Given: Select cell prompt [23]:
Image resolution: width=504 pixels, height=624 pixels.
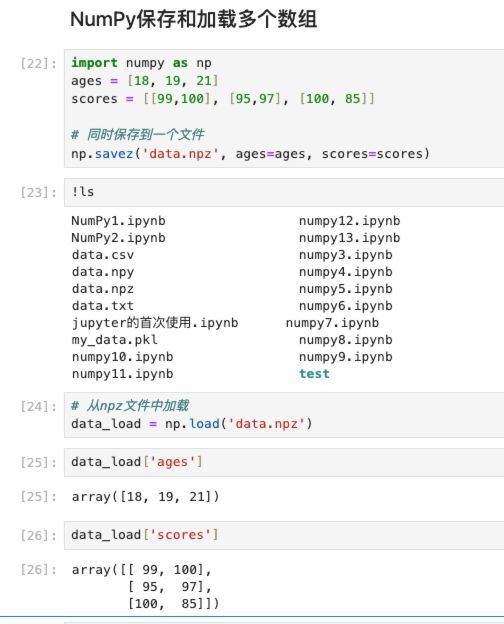Looking at the screenshot, I should tap(39, 193).
